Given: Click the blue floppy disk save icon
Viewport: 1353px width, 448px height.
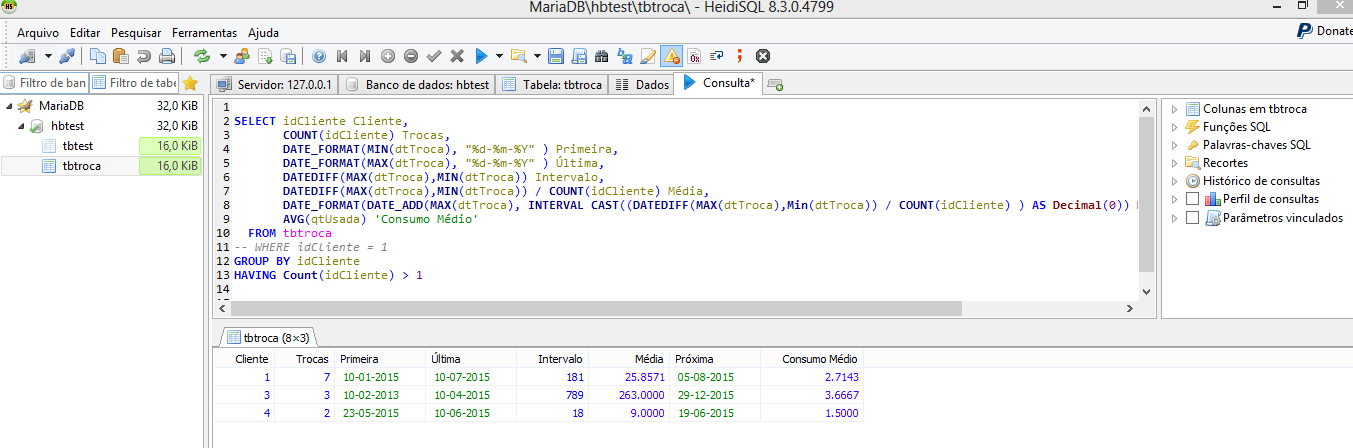Looking at the screenshot, I should coord(555,56).
